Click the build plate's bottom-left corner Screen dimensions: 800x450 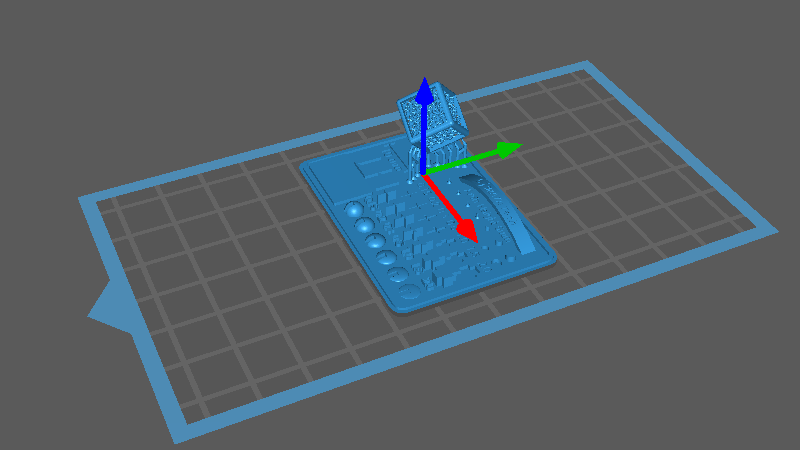coord(176,438)
